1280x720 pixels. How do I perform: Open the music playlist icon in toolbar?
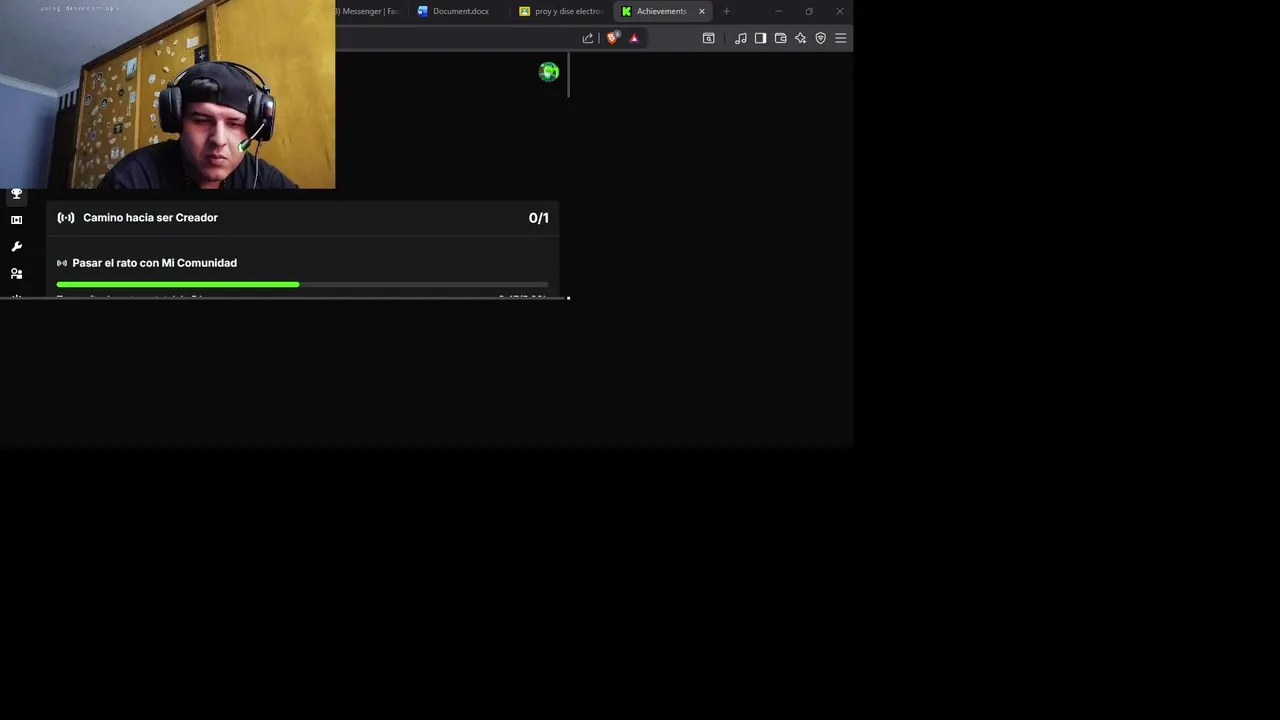pos(740,38)
